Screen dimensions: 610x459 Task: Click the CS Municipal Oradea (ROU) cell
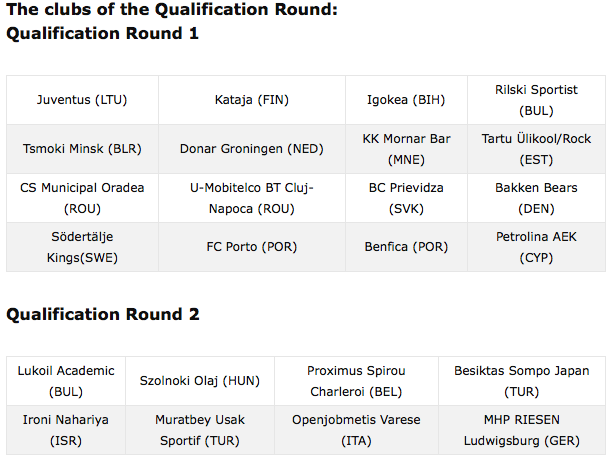coord(82,198)
